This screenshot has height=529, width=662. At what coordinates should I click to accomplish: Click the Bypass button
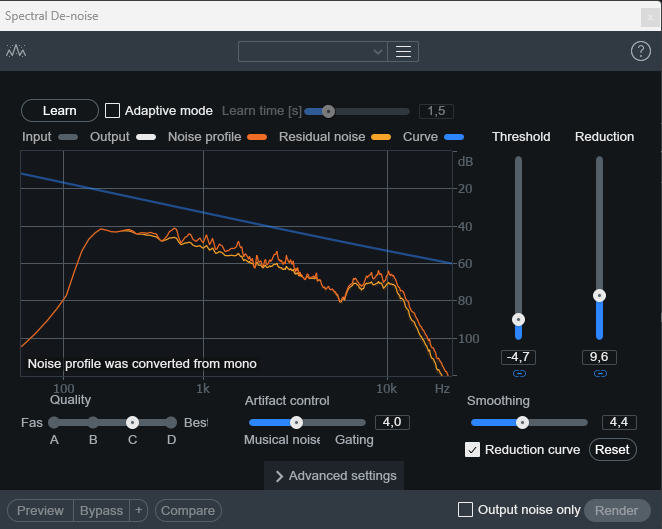101,510
